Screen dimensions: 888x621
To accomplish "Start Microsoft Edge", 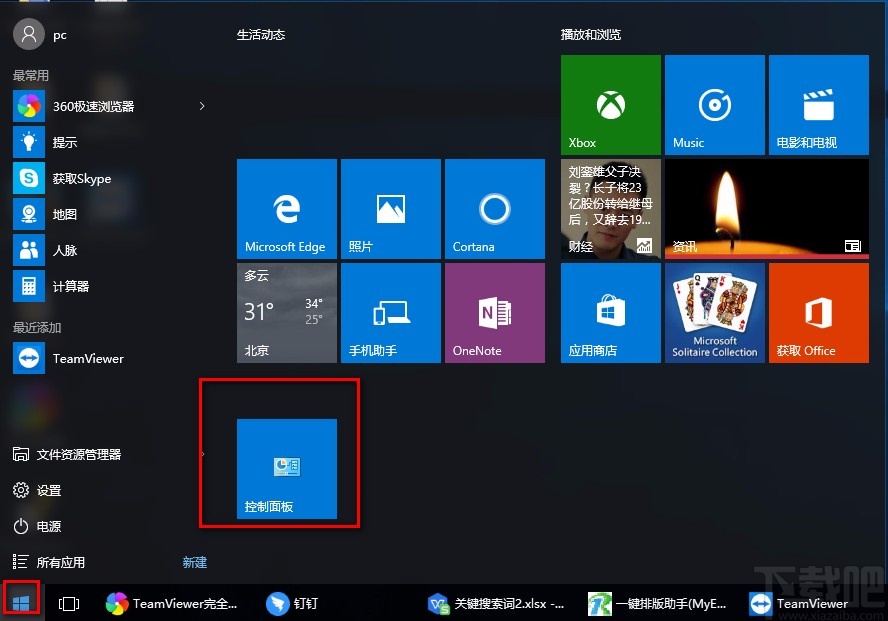I will [x=287, y=208].
